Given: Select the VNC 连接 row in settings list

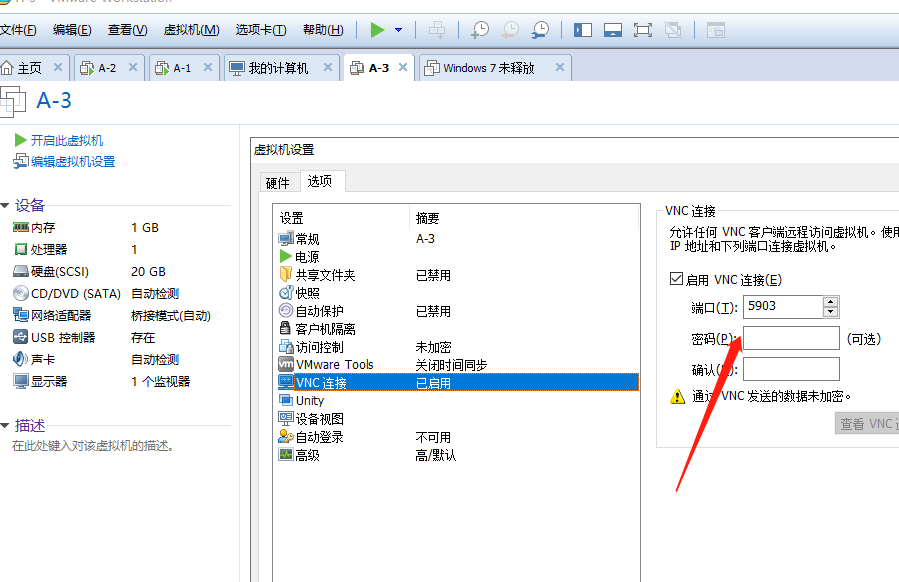Looking at the screenshot, I should tap(458, 382).
